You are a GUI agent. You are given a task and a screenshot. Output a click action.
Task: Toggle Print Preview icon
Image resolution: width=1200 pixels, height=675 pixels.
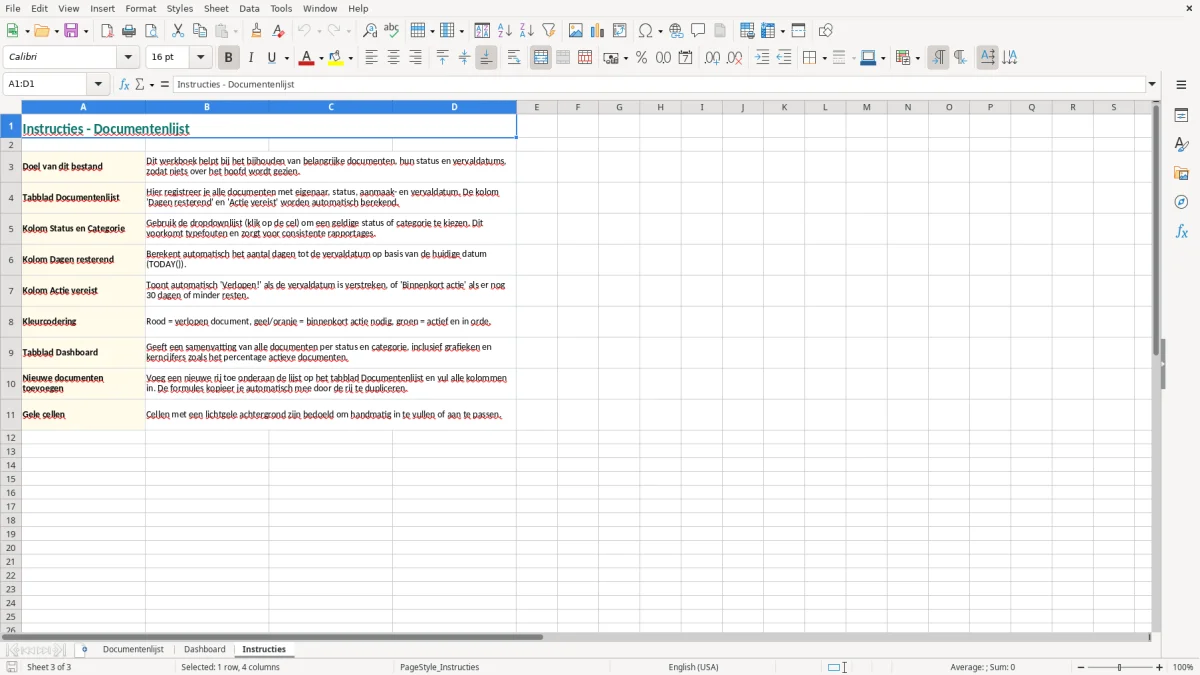click(151, 31)
